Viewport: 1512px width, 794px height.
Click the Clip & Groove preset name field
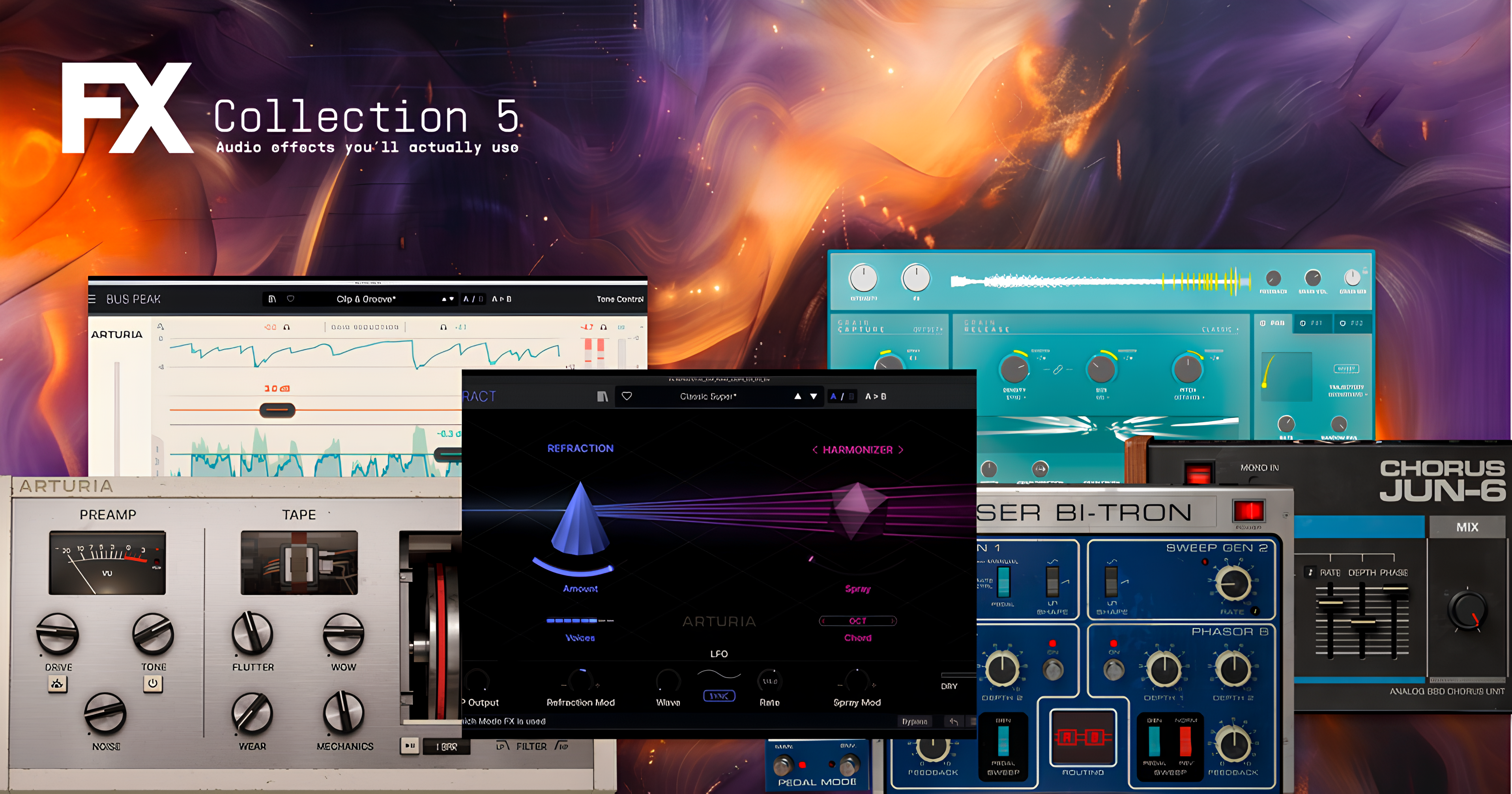[366, 299]
